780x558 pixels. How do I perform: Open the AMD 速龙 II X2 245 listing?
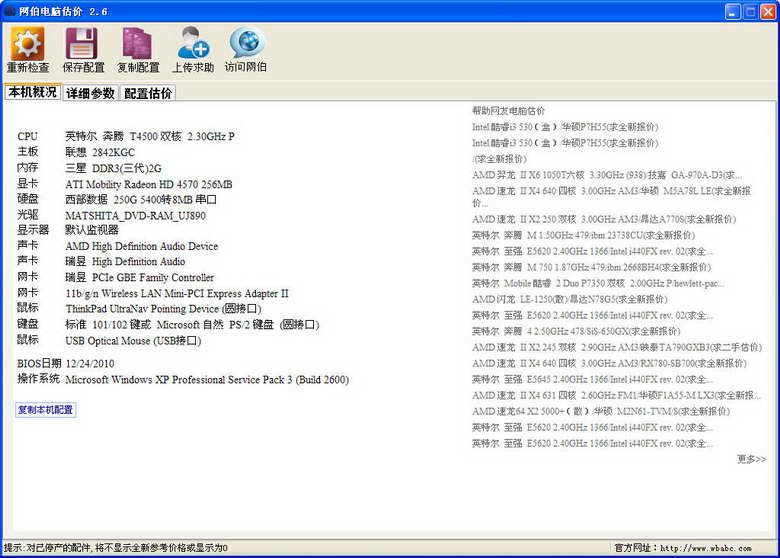[x=616, y=347]
